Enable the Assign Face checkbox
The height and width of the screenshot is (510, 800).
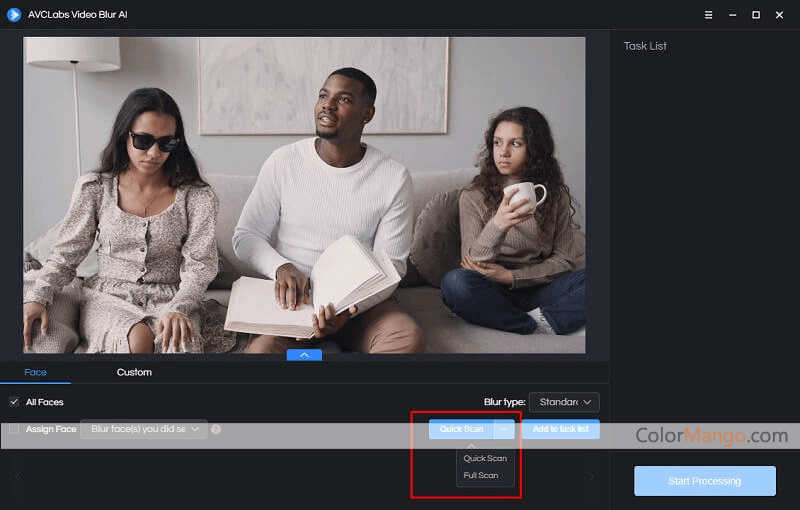14,429
